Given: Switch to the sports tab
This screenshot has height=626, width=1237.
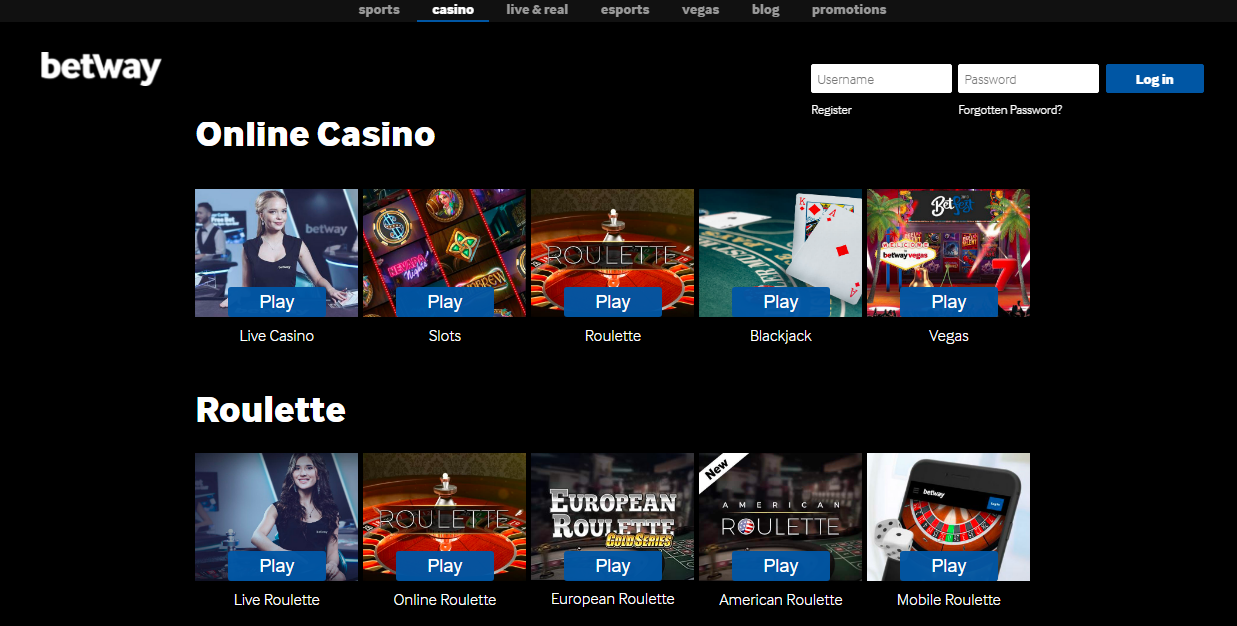Looking at the screenshot, I should (379, 10).
